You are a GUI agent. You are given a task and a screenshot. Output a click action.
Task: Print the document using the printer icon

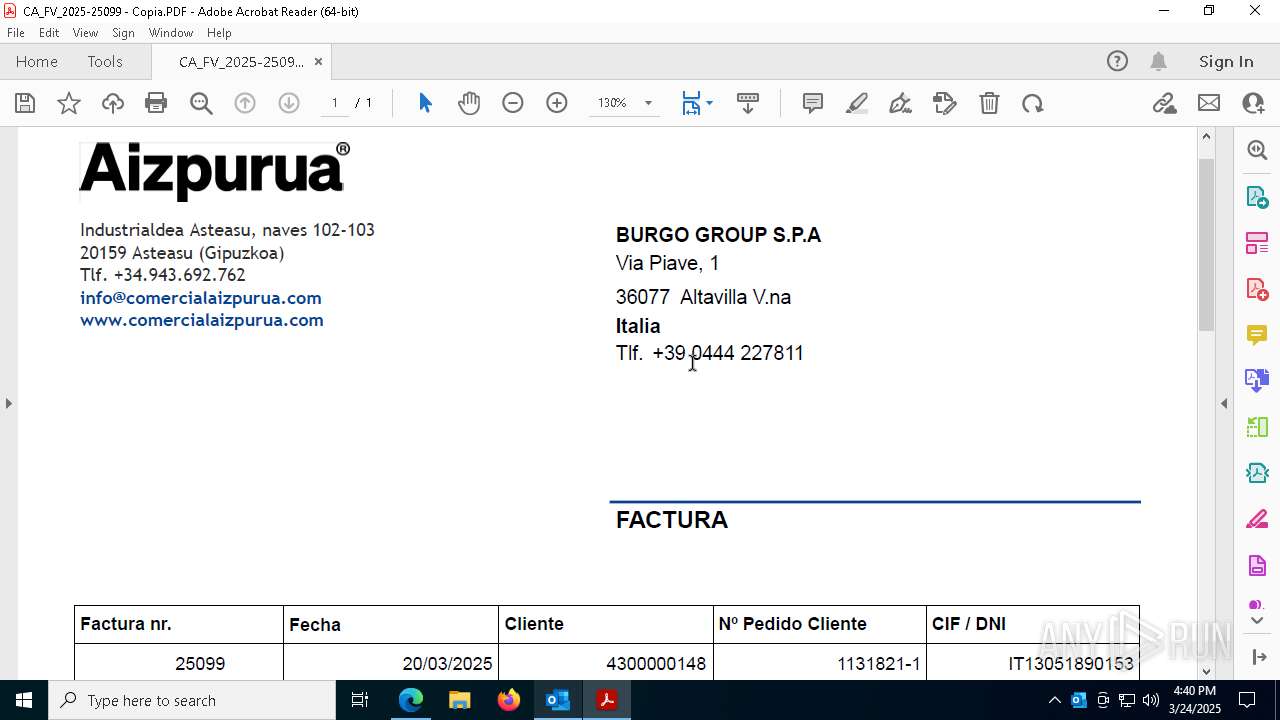[x=156, y=103]
